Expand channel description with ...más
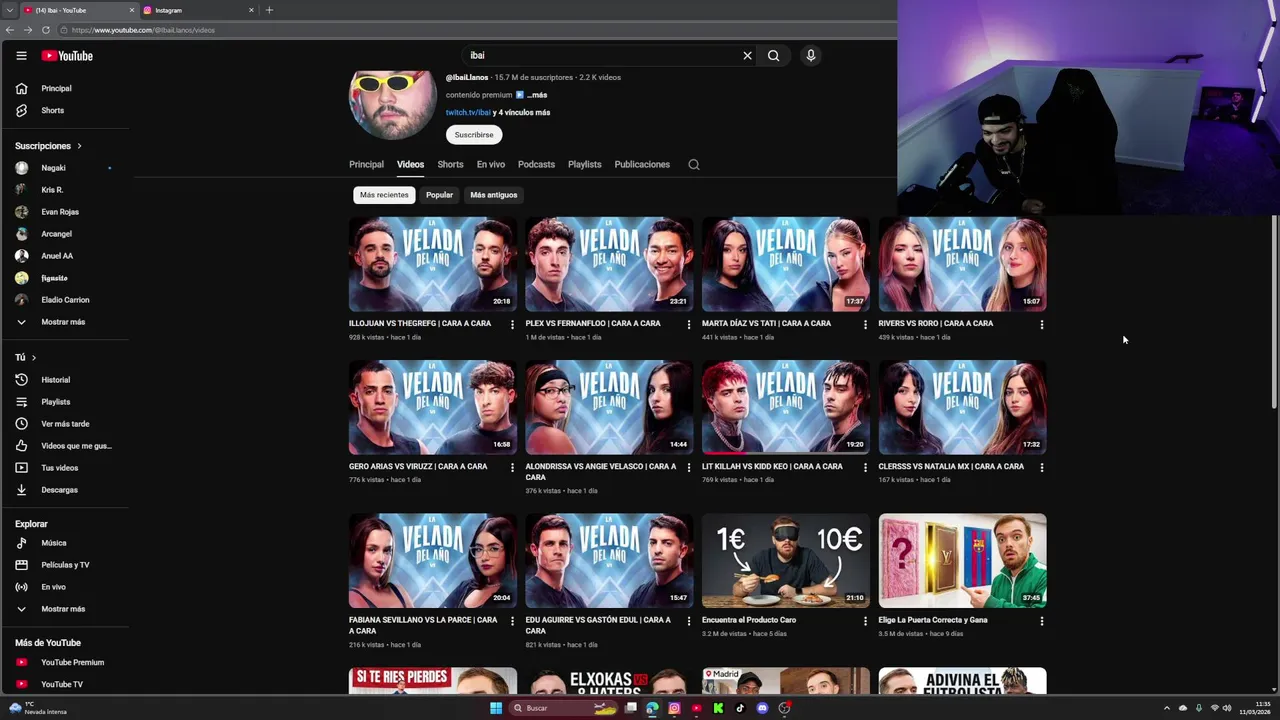The height and width of the screenshot is (720, 1280). pos(537,95)
